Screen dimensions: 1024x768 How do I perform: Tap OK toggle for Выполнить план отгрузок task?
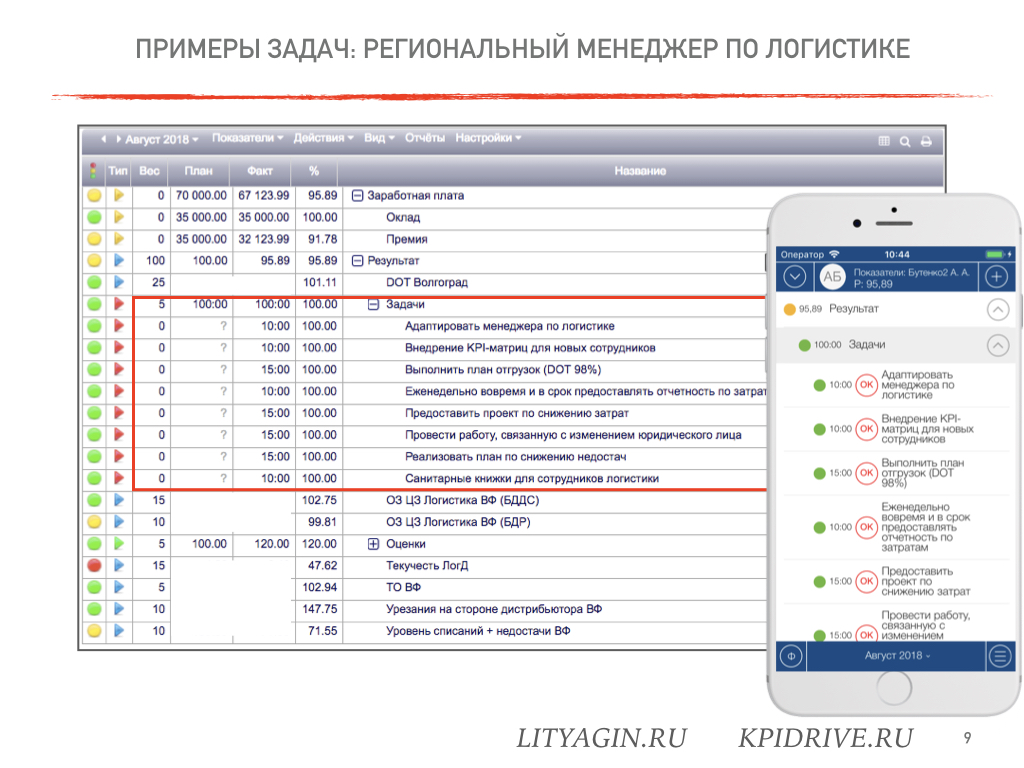coord(867,473)
